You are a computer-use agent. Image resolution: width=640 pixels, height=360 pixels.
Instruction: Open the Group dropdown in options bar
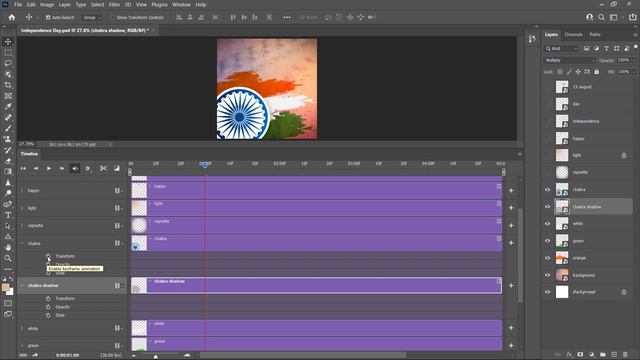[x=92, y=18]
